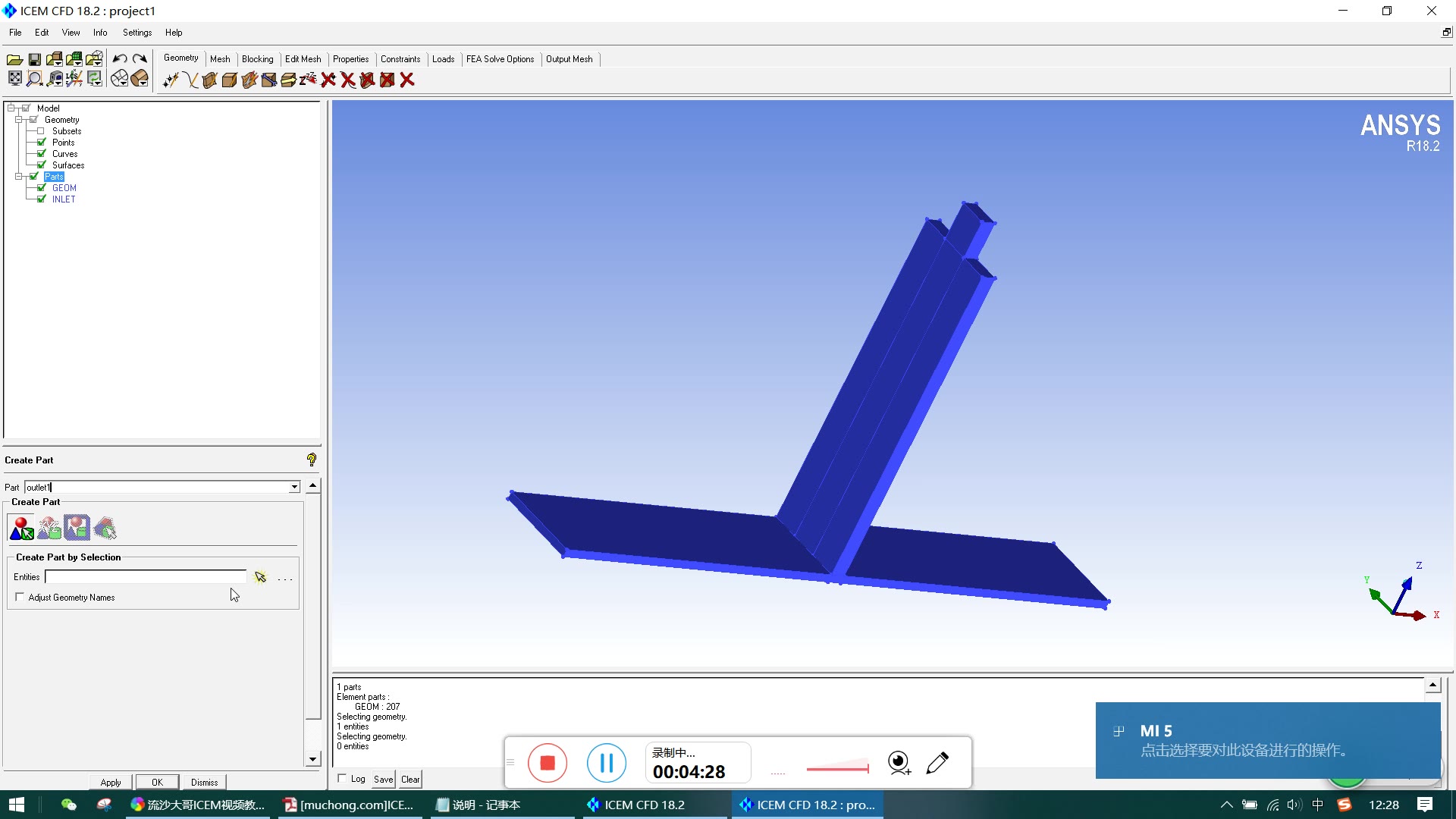Open the Settings menu
The height and width of the screenshot is (819, 1456).
point(137,33)
